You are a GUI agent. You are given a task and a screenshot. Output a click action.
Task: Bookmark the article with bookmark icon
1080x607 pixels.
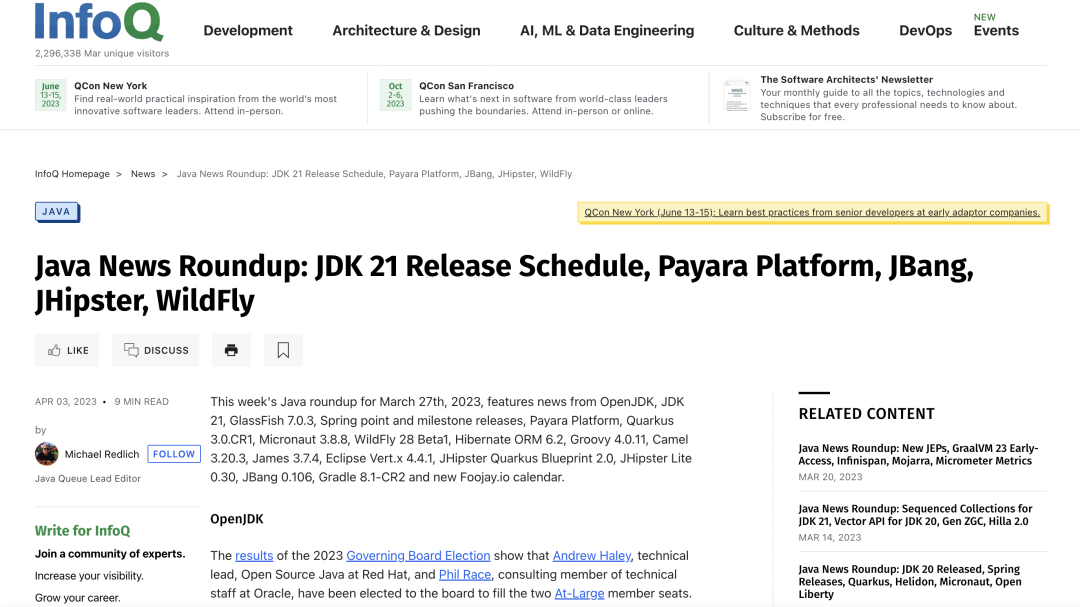(283, 350)
